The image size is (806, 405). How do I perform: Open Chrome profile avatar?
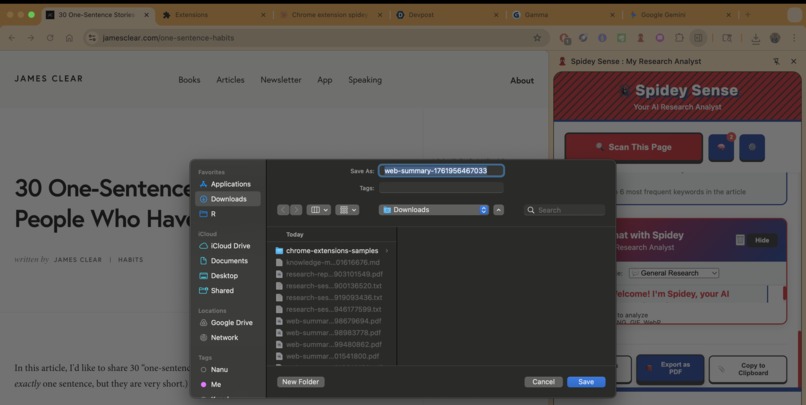[x=775, y=38]
